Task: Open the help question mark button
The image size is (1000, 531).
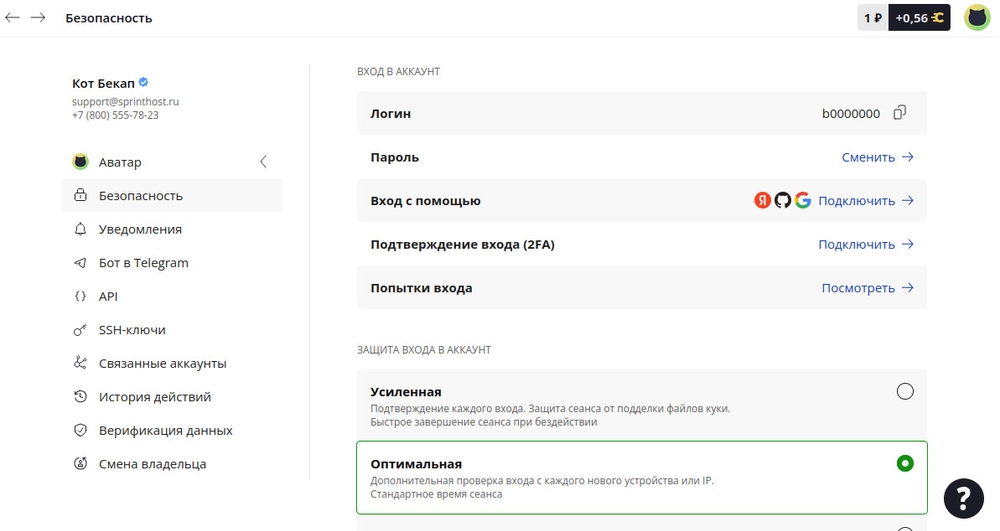Action: (x=964, y=498)
